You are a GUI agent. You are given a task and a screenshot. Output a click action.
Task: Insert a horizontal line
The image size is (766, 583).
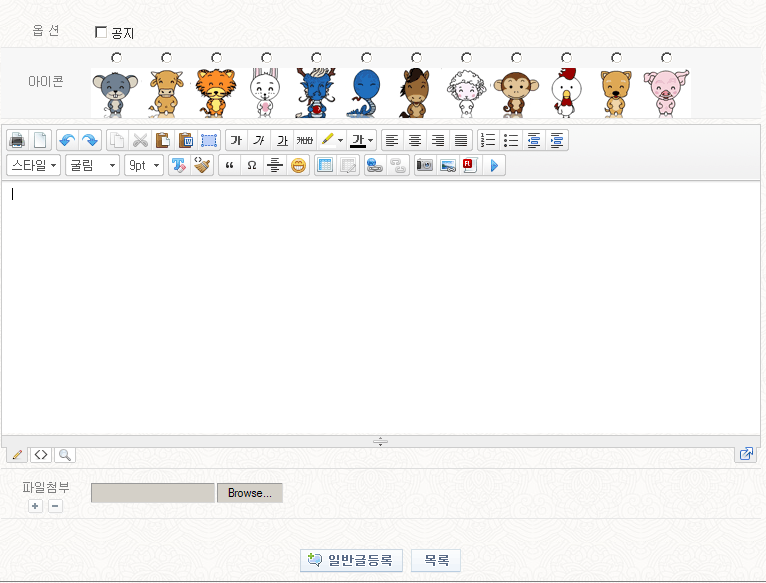pyautogui.click(x=275, y=165)
